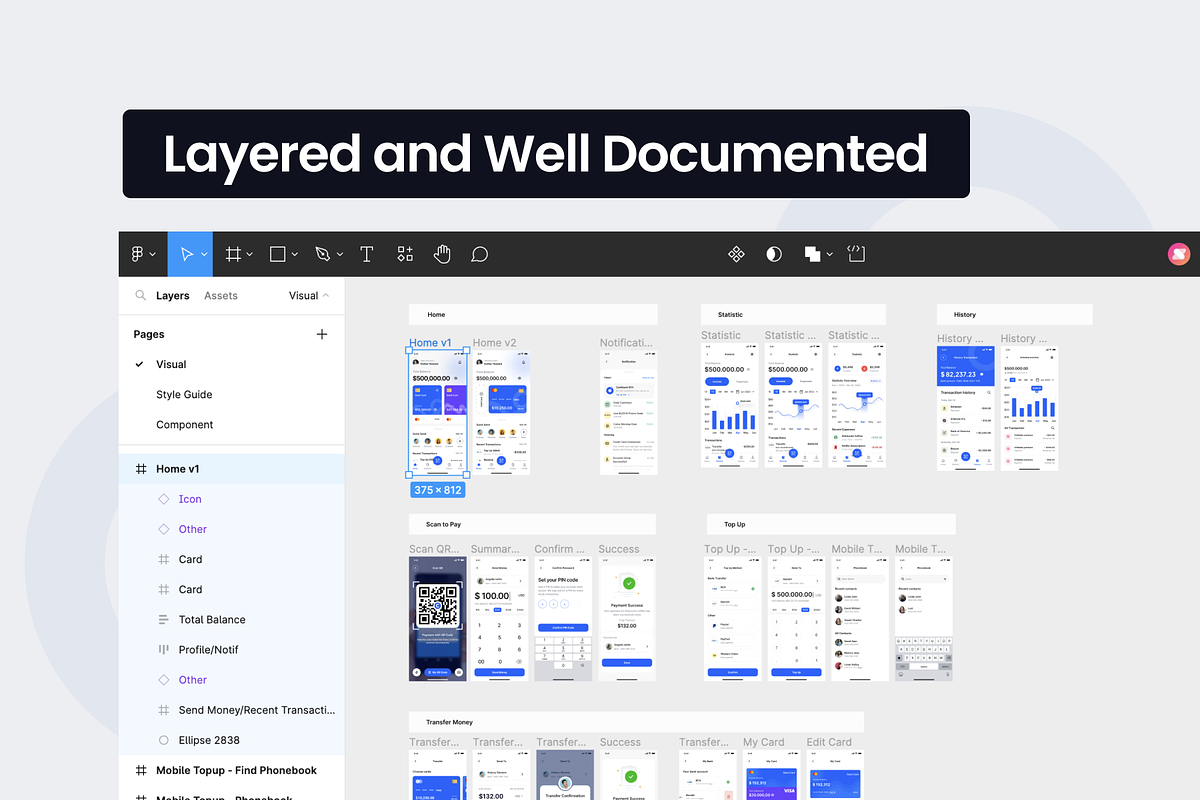Viewport: 1200px width, 800px height.
Task: Click the layers search magnifier icon
Action: coord(140,295)
